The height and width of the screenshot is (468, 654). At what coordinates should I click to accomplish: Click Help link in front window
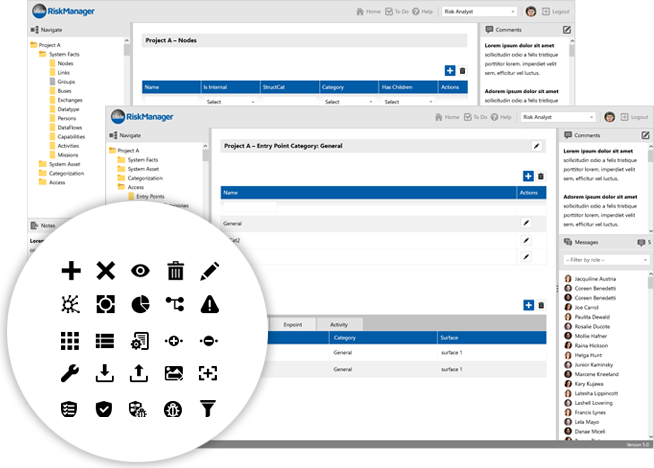click(x=501, y=117)
